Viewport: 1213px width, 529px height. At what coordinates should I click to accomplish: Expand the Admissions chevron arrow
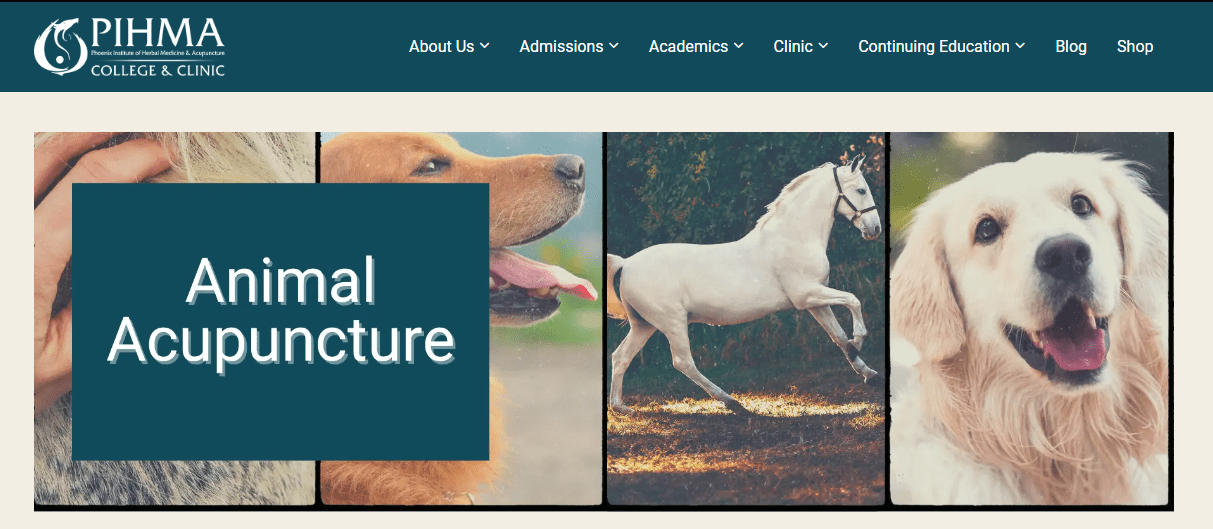[x=614, y=46]
